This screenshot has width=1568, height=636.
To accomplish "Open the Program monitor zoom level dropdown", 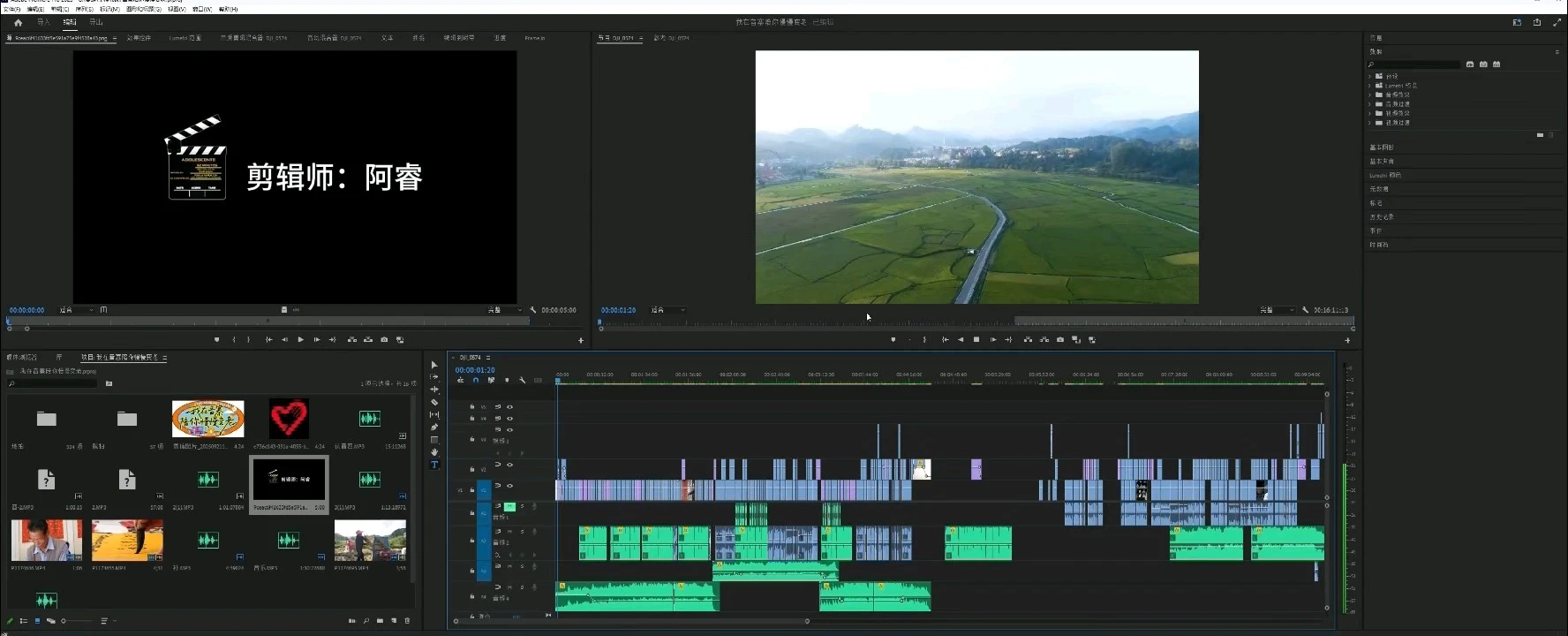I will tap(668, 310).
